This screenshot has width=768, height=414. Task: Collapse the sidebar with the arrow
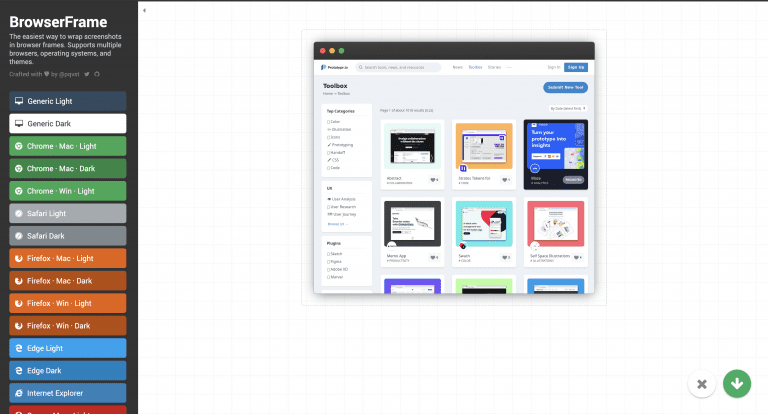[x=144, y=10]
